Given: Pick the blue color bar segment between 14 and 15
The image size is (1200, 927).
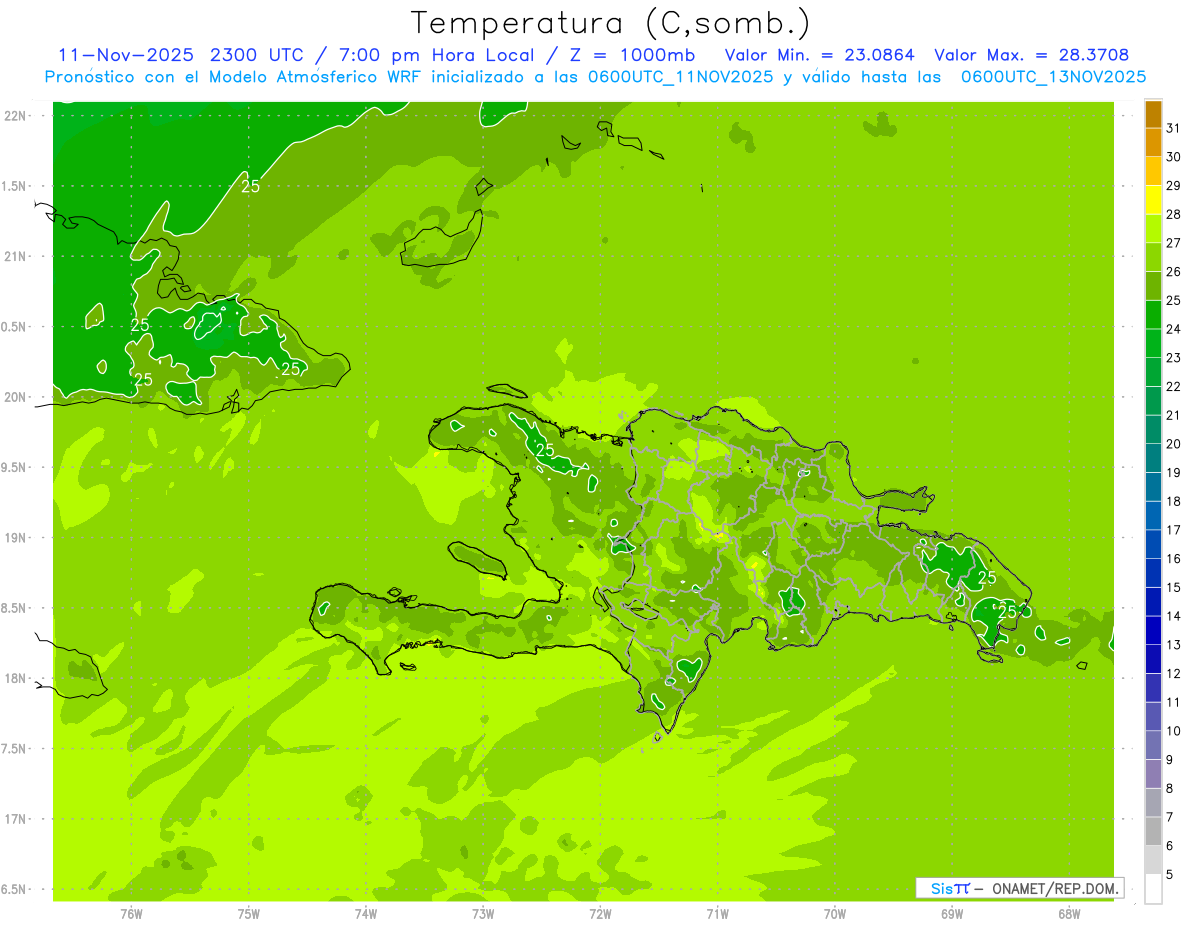Looking at the screenshot, I should click(x=1153, y=602).
